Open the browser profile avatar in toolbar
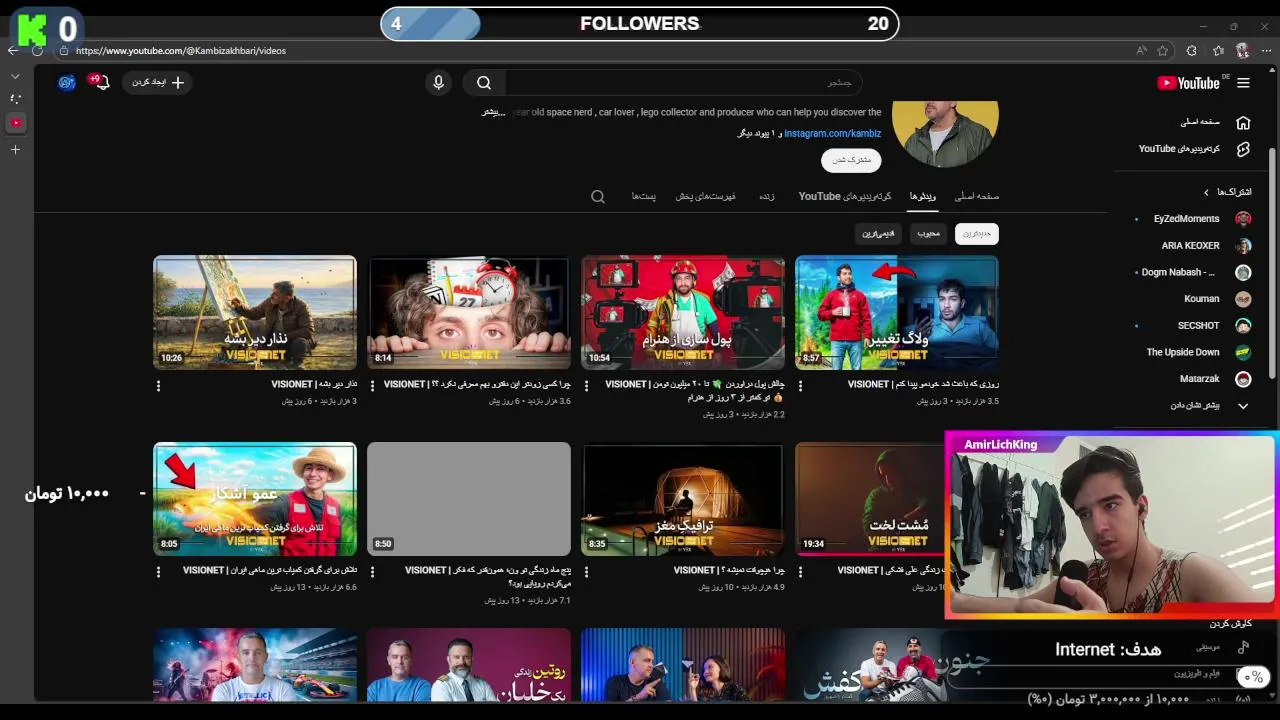The height and width of the screenshot is (720, 1280). 1242,50
